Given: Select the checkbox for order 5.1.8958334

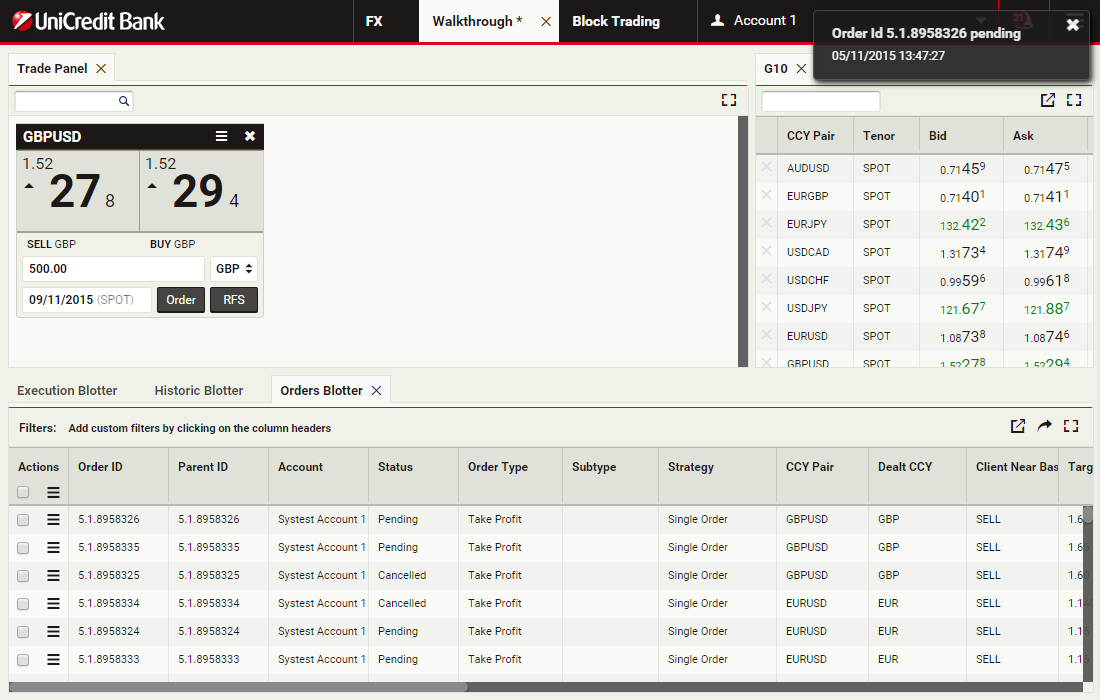Looking at the screenshot, I should [x=23, y=604].
